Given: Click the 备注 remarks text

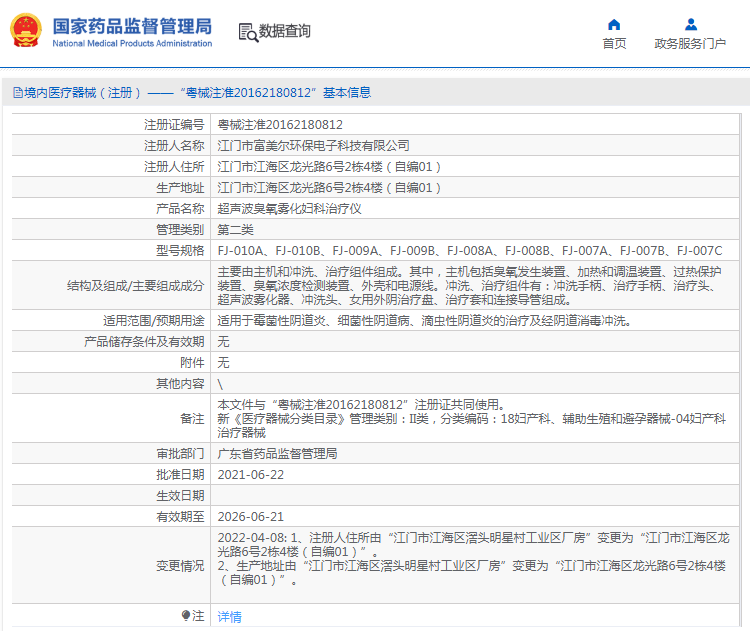Looking at the screenshot, I should click(x=472, y=419).
